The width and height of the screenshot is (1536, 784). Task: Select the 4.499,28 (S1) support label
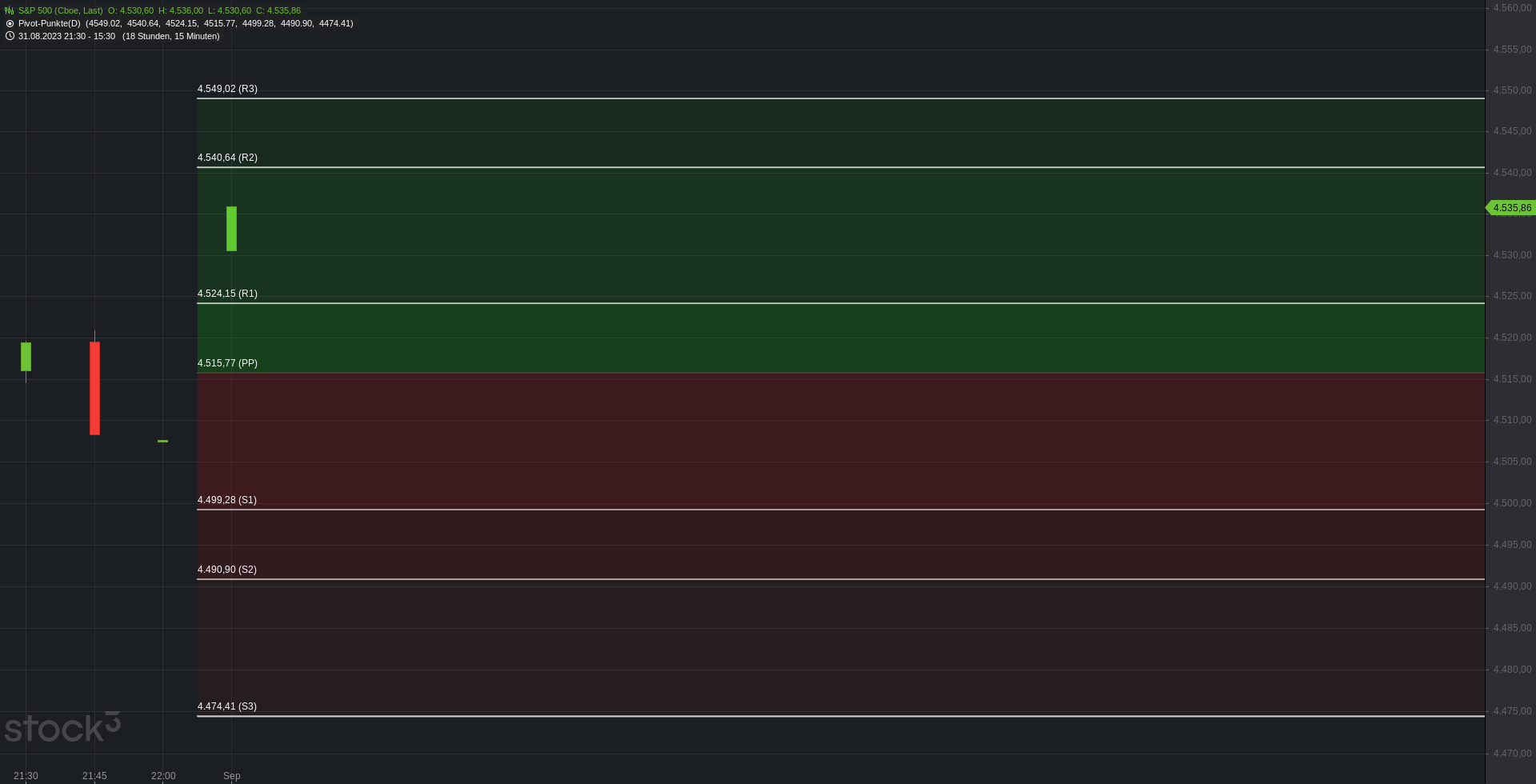pyautogui.click(x=227, y=500)
